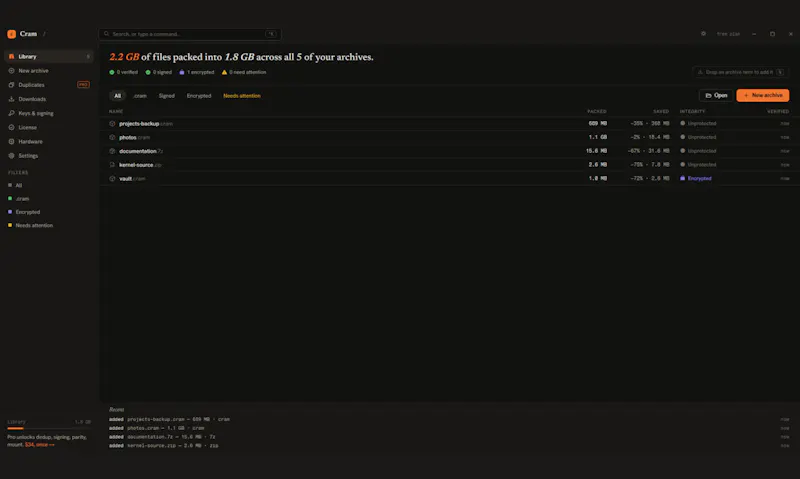Image resolution: width=800 pixels, height=479 pixels.
Task: Click the kernel-source archive file icon
Action: [112, 165]
